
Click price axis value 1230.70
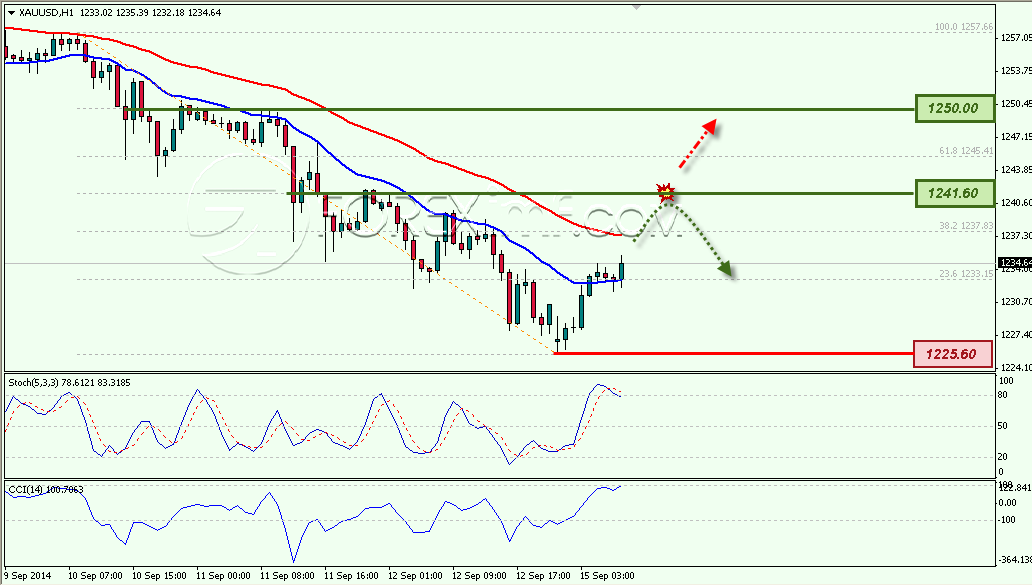(1016, 302)
